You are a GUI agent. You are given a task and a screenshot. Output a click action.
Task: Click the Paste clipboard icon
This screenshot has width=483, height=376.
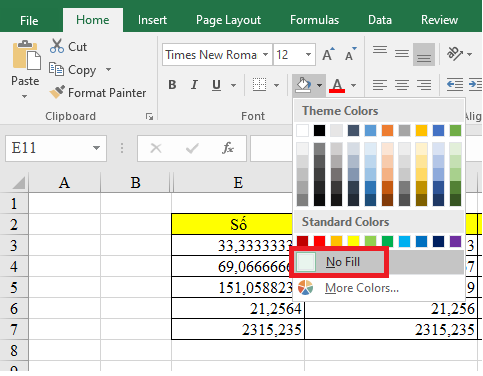pyautogui.click(x=26, y=56)
